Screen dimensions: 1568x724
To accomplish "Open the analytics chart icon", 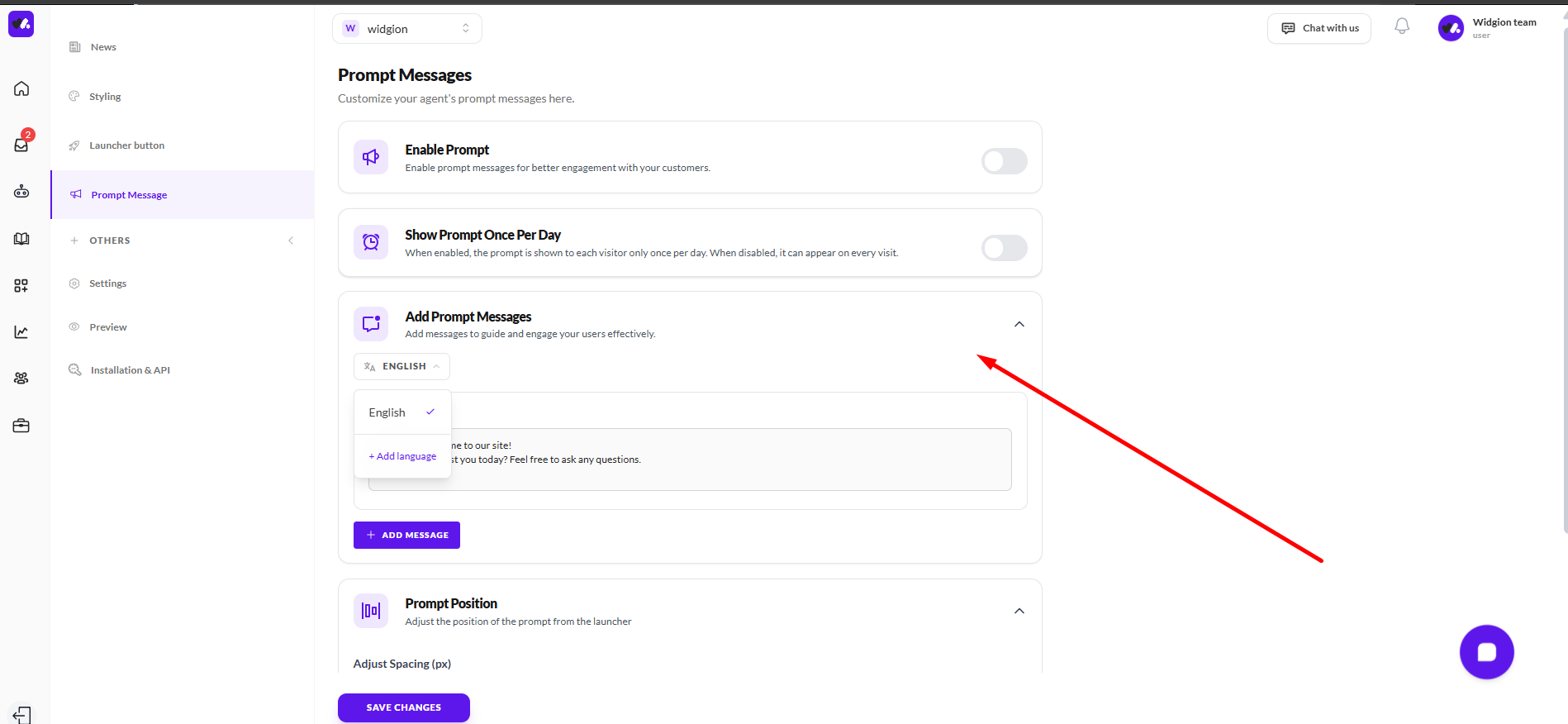I will point(21,332).
